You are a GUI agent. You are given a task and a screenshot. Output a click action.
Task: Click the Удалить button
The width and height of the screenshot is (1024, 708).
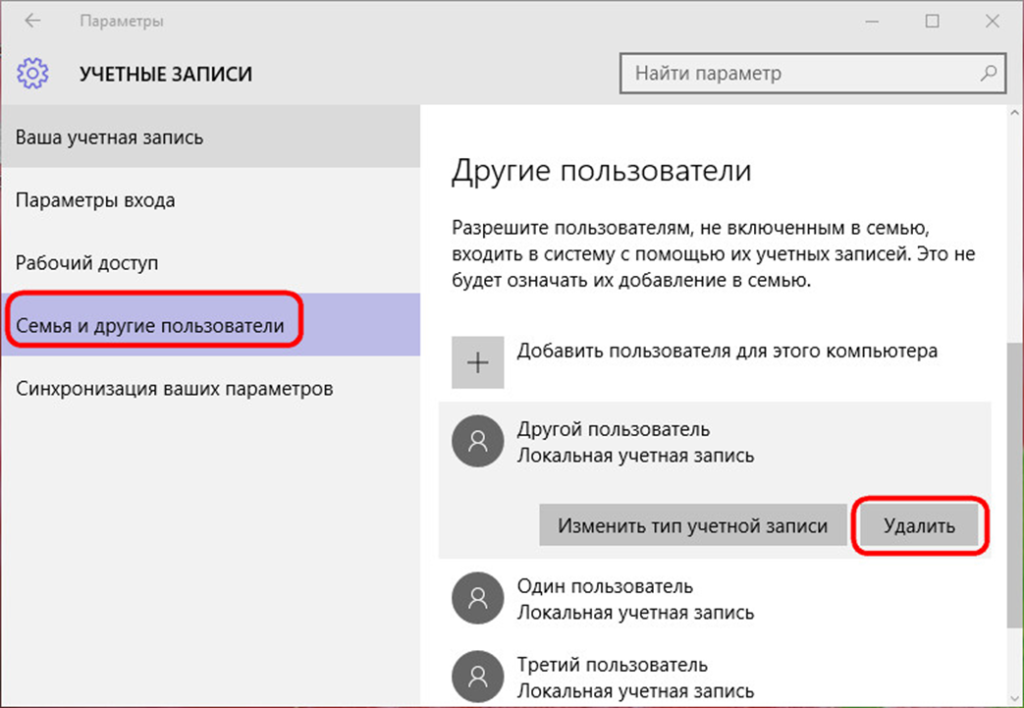pyautogui.click(x=919, y=525)
